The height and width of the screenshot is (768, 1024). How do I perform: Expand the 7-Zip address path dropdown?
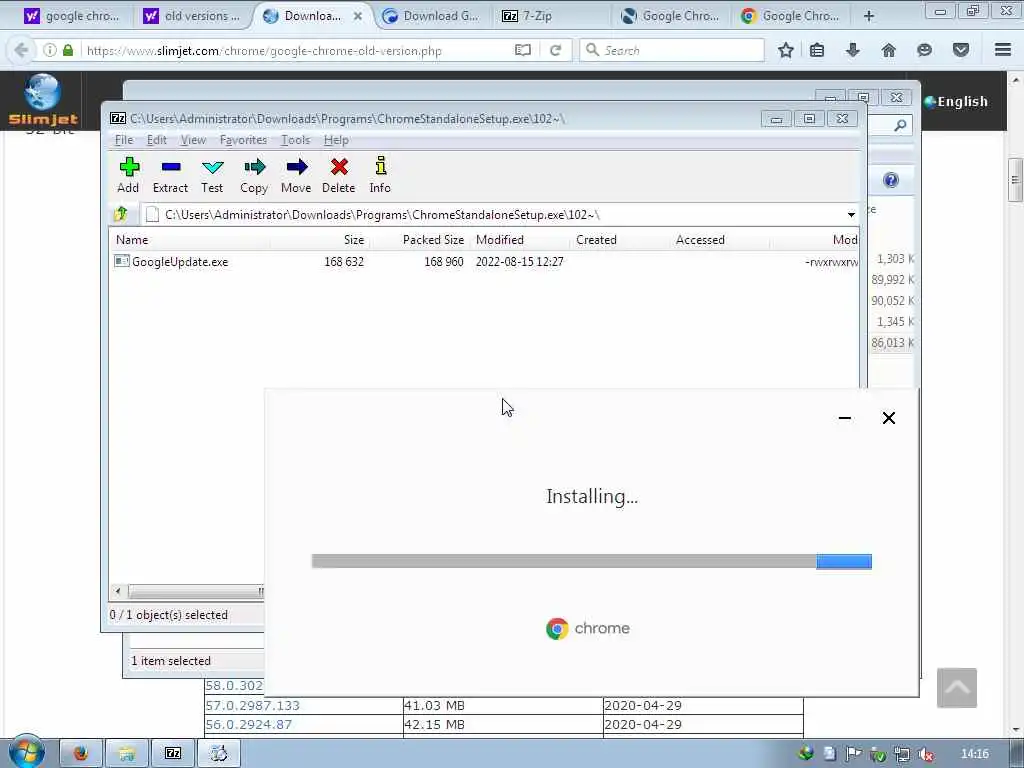pos(851,215)
